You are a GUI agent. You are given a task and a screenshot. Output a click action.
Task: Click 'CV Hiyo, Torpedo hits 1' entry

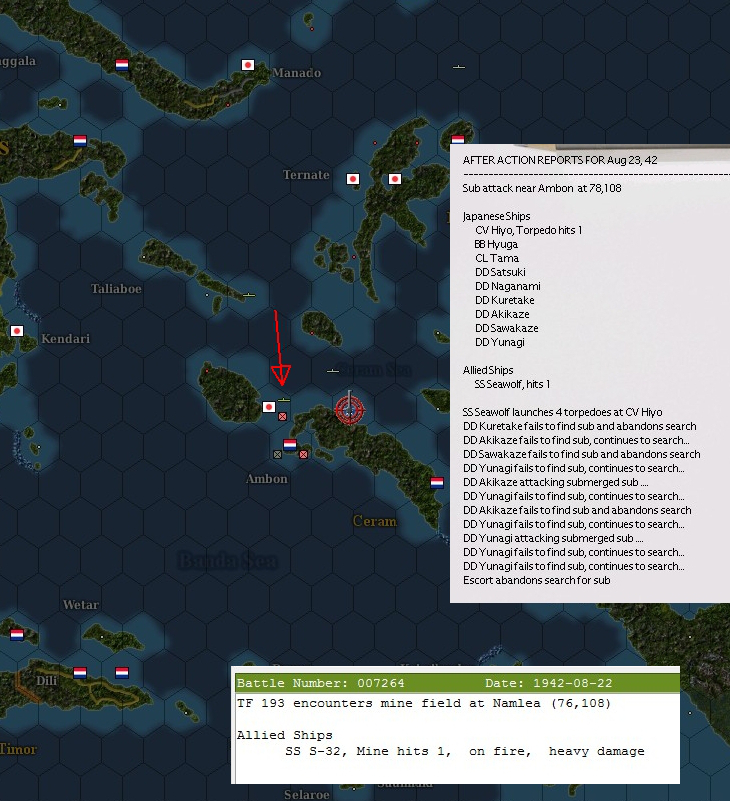(x=529, y=230)
